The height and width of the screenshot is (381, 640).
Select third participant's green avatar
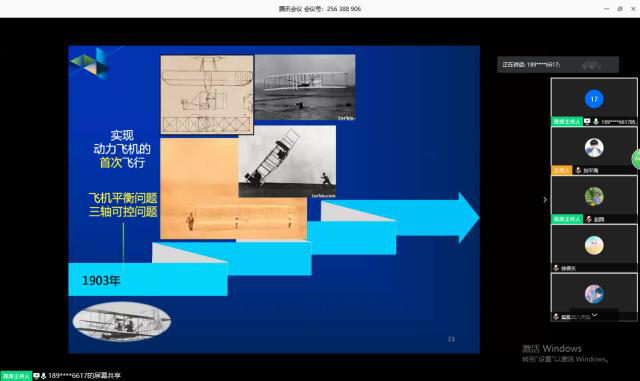[594, 196]
